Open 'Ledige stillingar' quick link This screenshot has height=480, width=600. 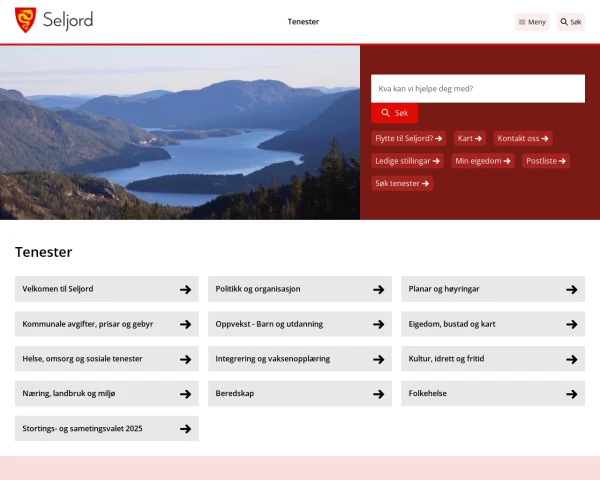(x=408, y=160)
